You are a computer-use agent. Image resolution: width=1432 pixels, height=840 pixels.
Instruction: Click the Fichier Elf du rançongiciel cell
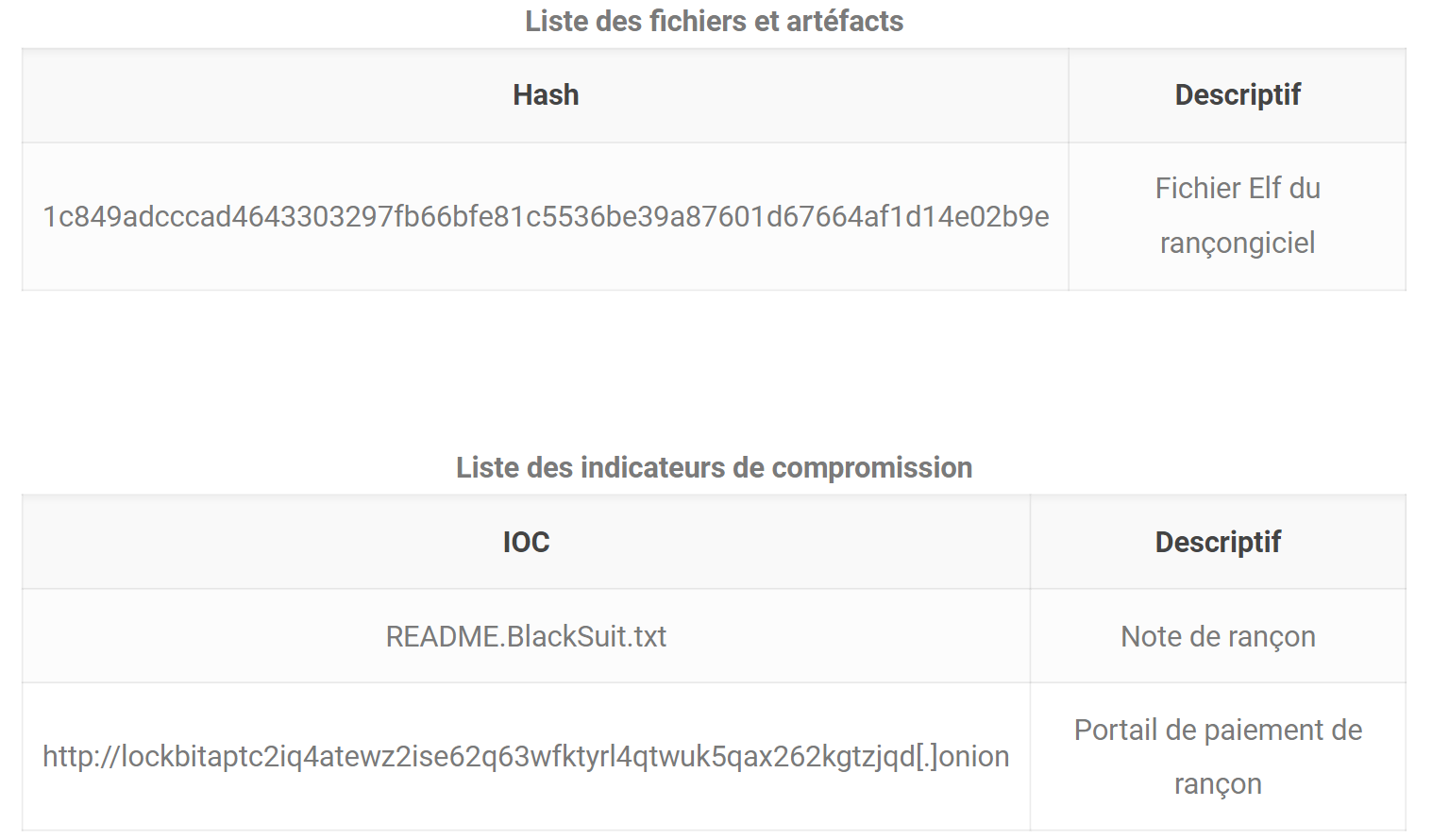tap(1238, 216)
